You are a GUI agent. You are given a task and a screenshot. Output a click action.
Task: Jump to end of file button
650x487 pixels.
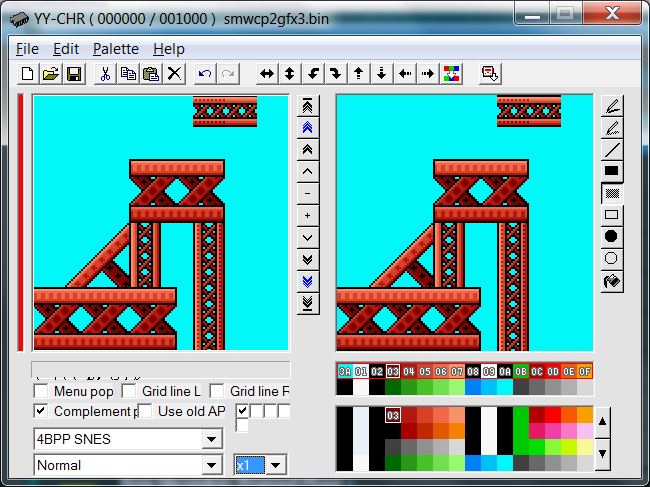(308, 303)
